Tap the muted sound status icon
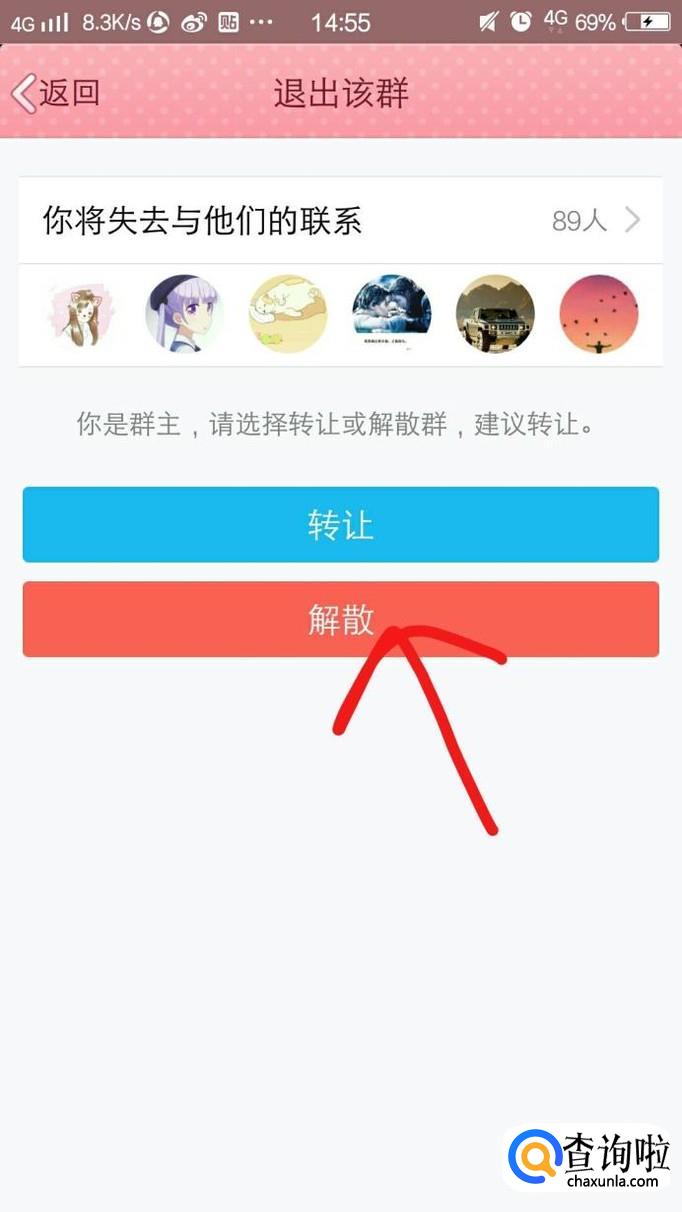The width and height of the screenshot is (682, 1212). (488, 22)
